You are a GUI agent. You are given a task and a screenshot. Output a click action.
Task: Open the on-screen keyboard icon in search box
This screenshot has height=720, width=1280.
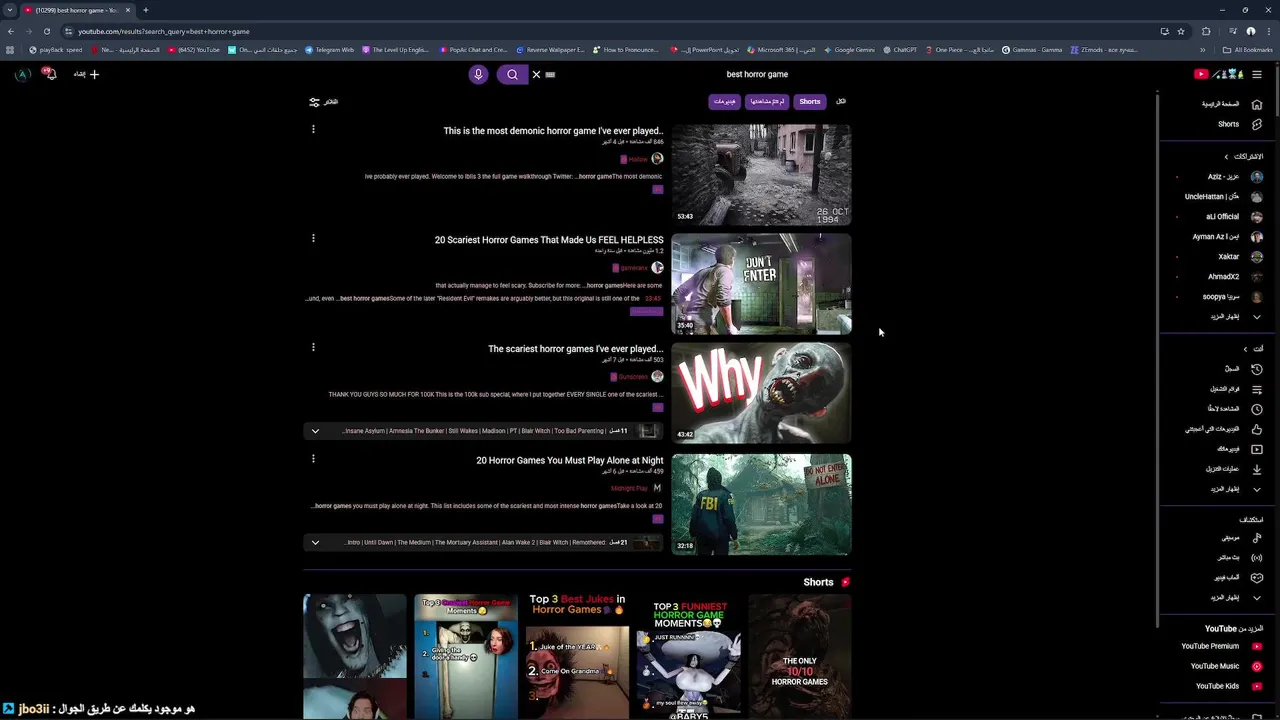550,74
